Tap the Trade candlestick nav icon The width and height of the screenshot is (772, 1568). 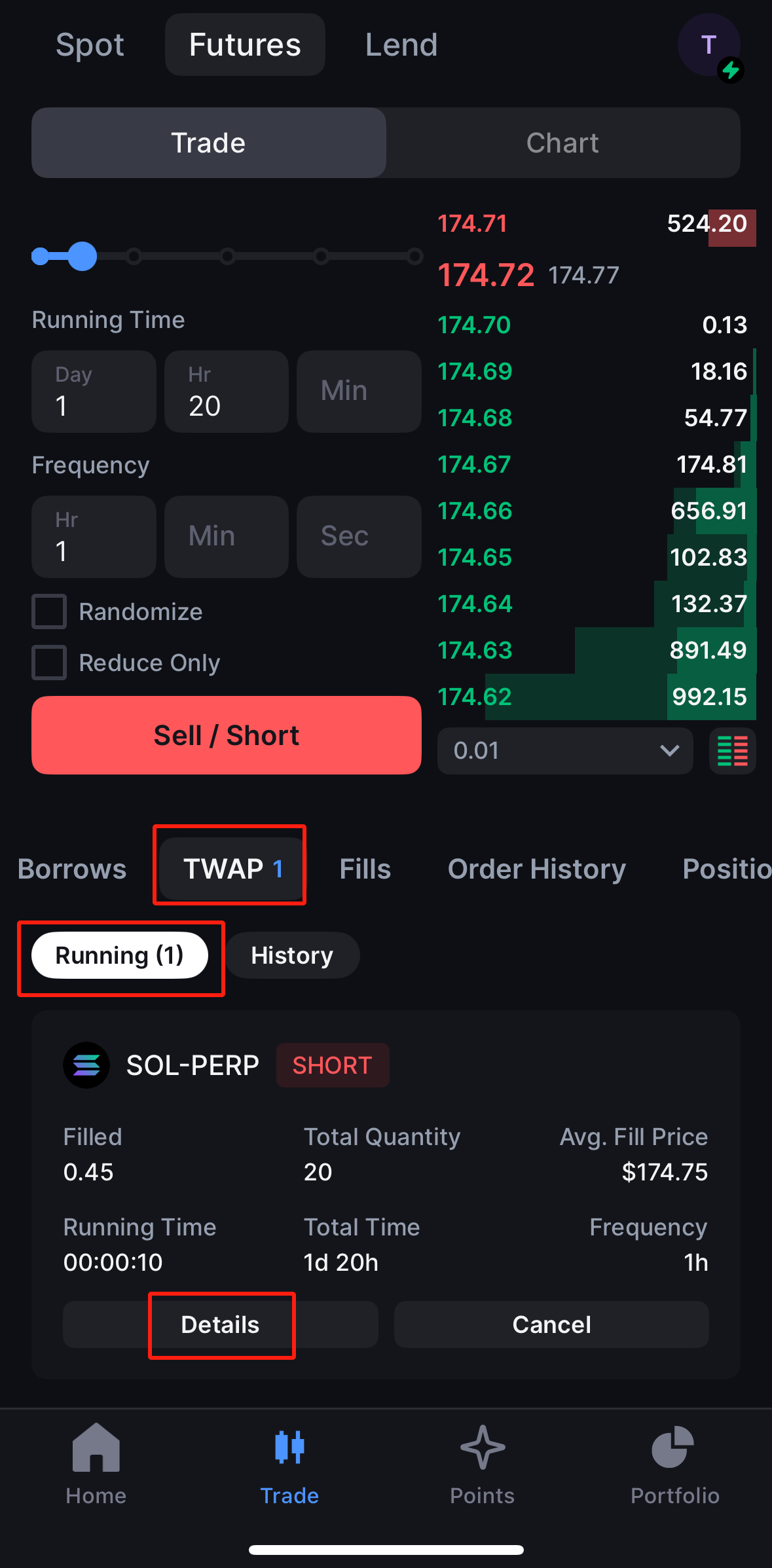(x=289, y=1448)
